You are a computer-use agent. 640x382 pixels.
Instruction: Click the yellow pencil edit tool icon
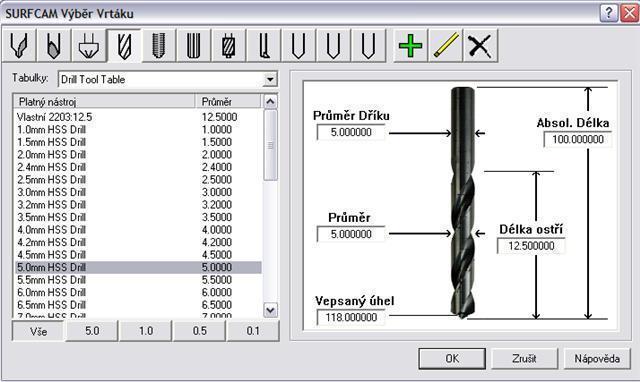[445, 45]
